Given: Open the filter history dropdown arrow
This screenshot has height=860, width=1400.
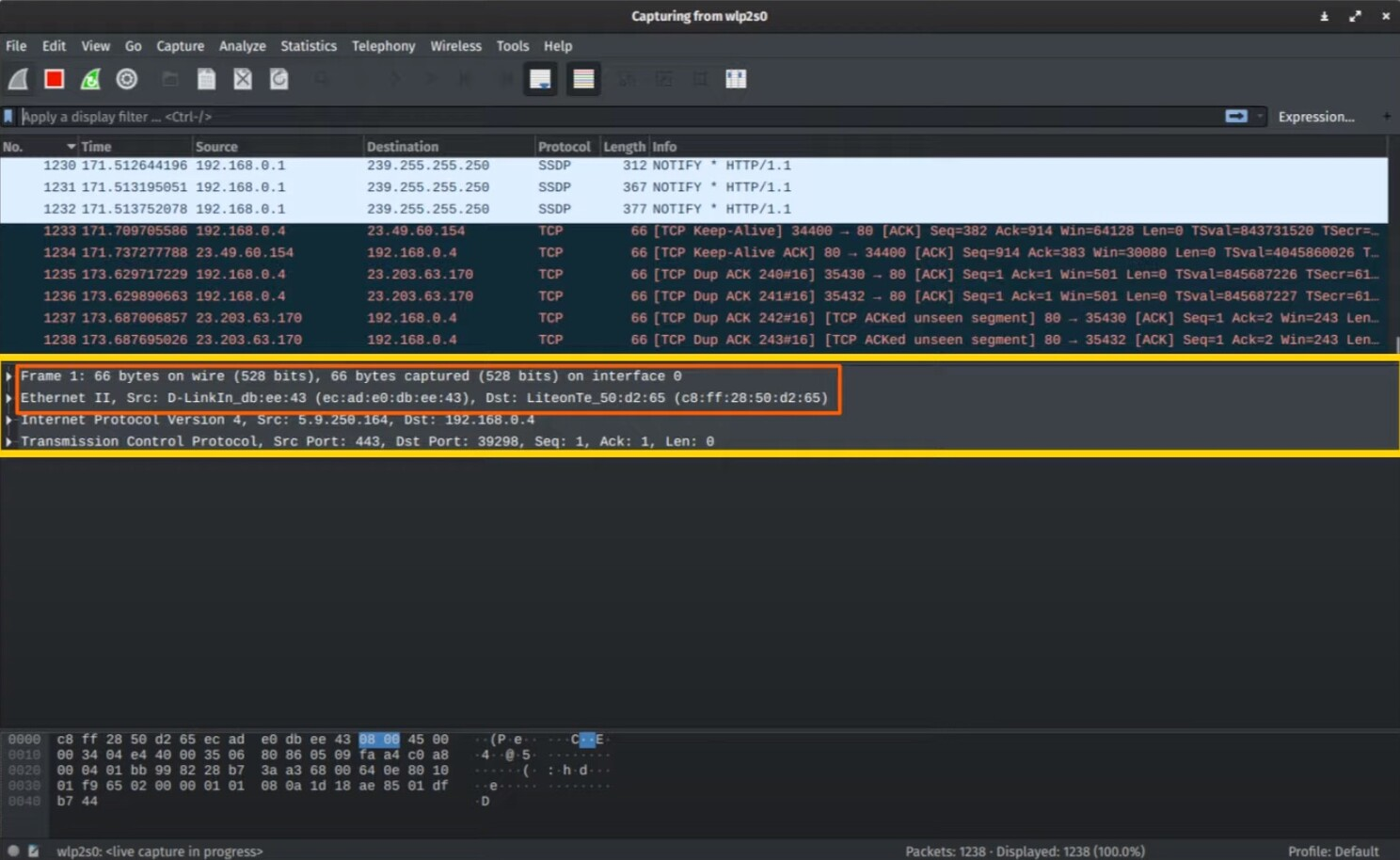Looking at the screenshot, I should [1260, 117].
